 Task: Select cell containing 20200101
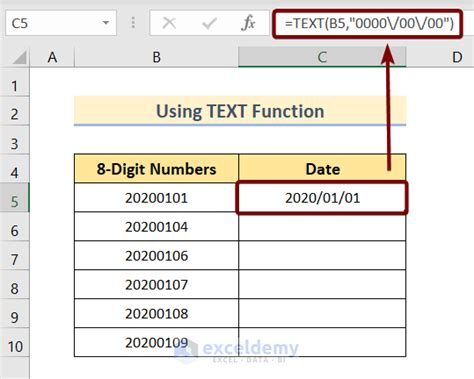point(156,198)
